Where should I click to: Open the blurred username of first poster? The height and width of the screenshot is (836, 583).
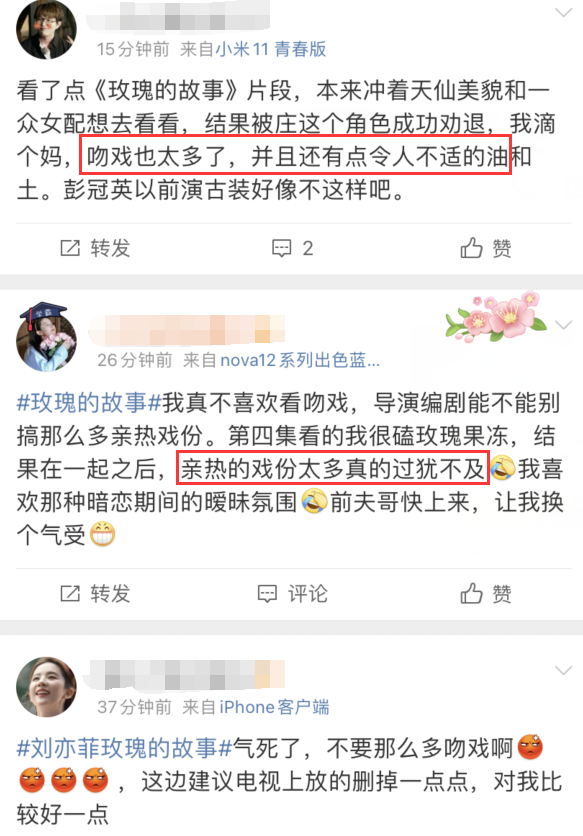click(x=179, y=15)
